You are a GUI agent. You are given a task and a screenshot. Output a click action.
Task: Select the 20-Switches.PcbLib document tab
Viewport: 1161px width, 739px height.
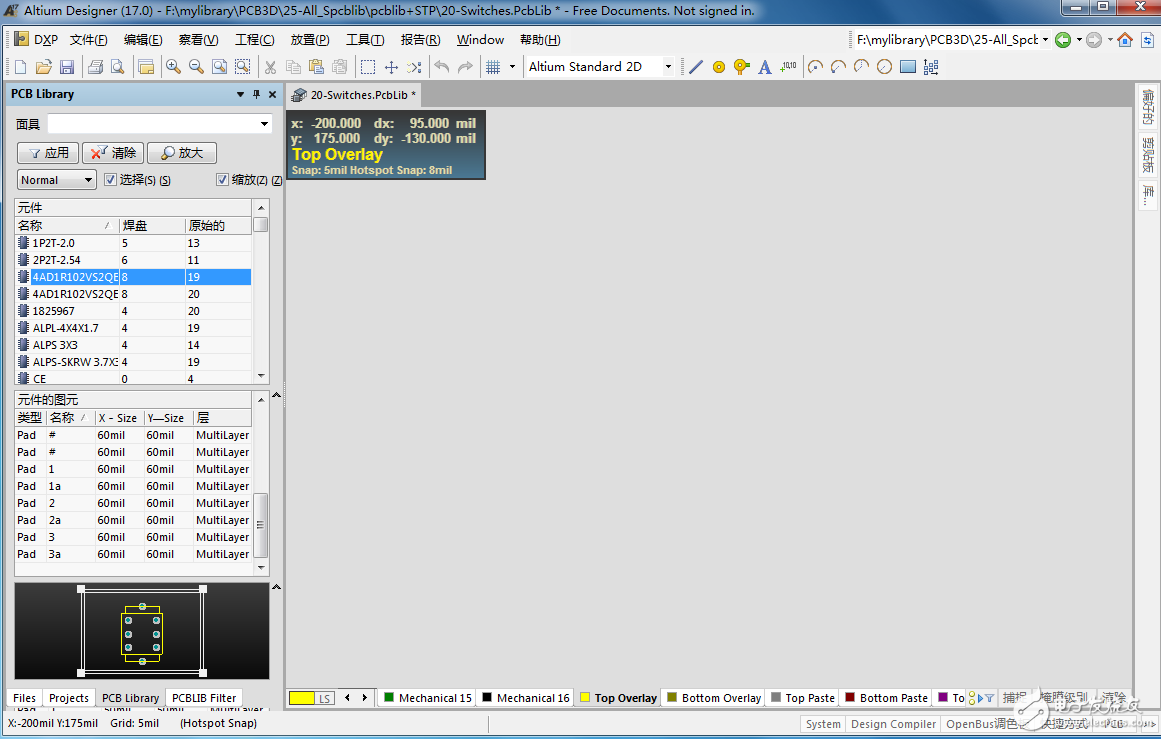(355, 95)
